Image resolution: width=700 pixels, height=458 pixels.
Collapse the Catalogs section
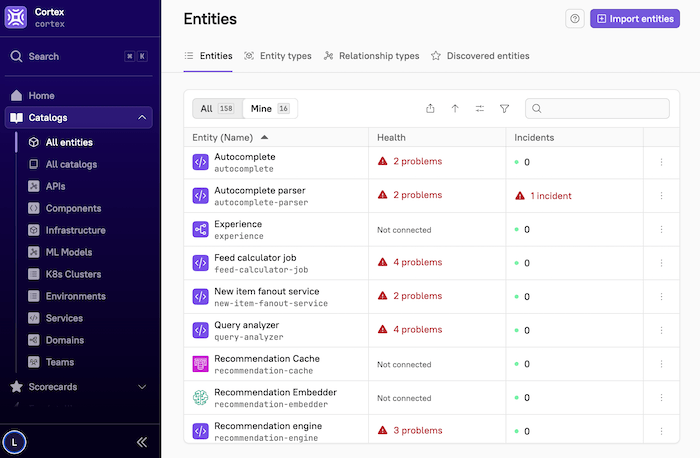142,117
